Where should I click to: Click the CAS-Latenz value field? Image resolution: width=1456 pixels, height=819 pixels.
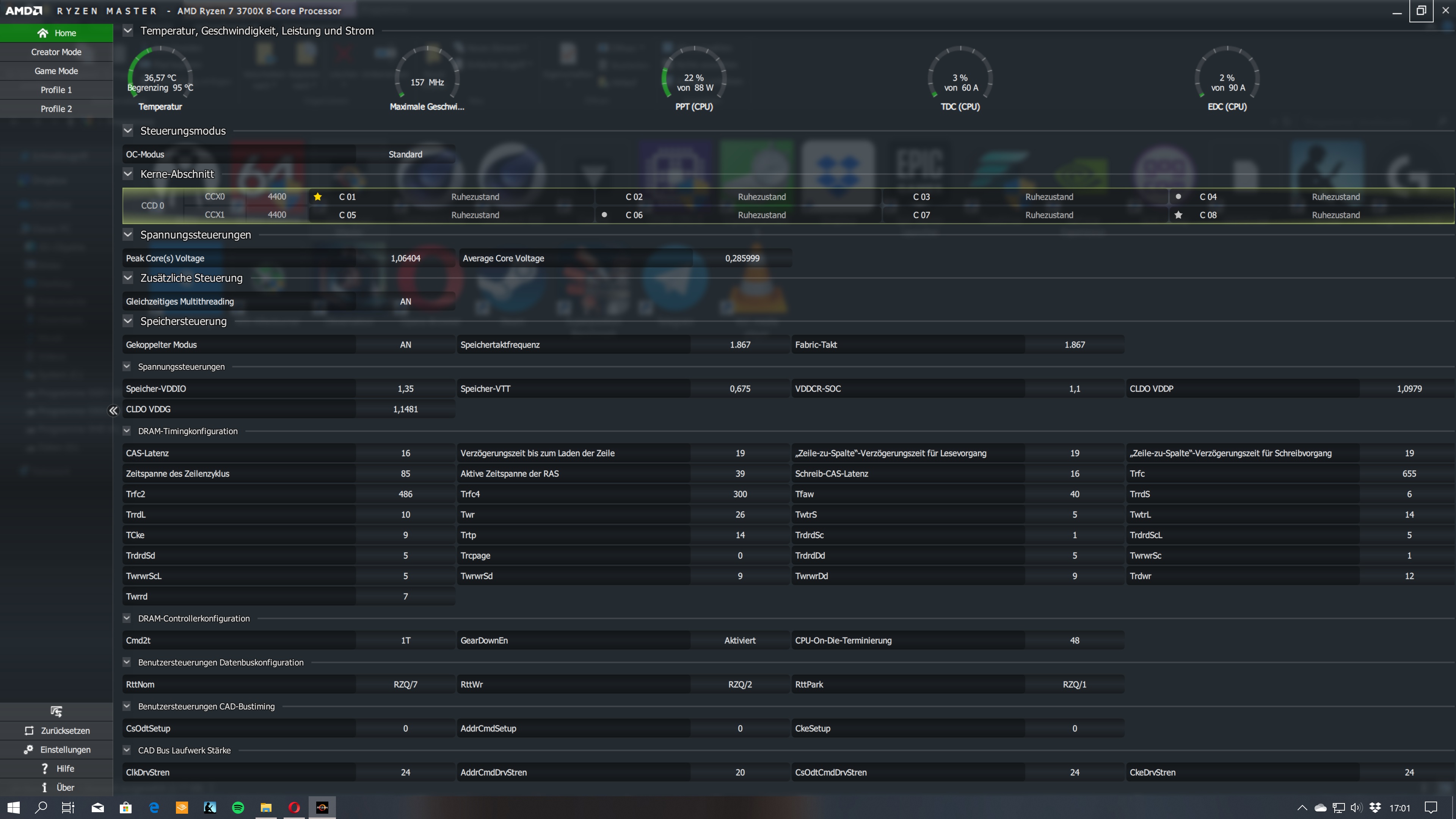click(x=405, y=453)
